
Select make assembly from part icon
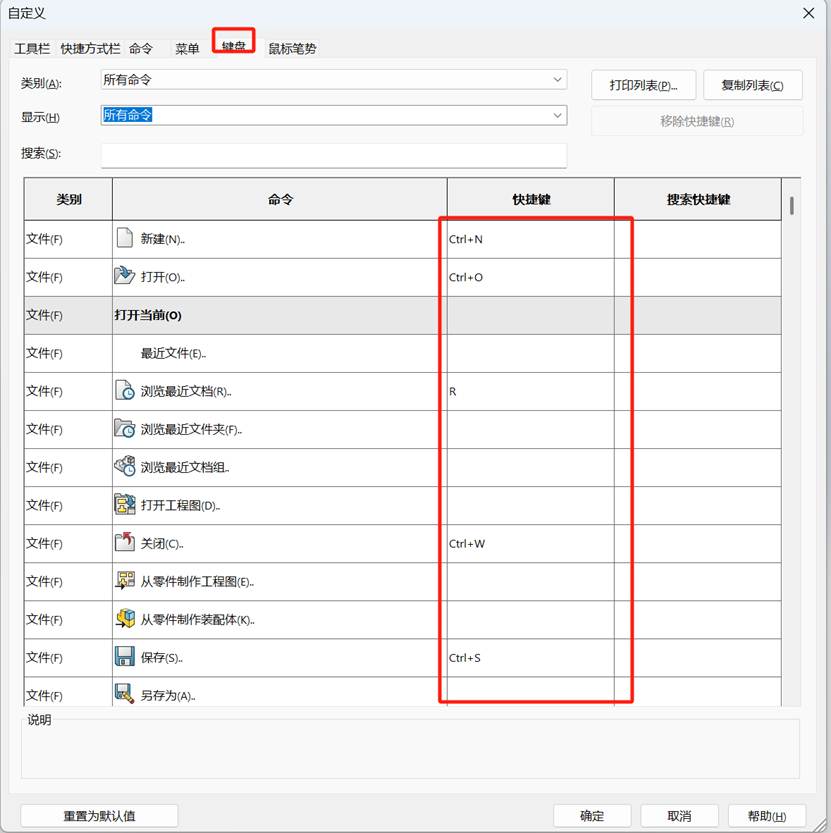[x=124, y=618]
